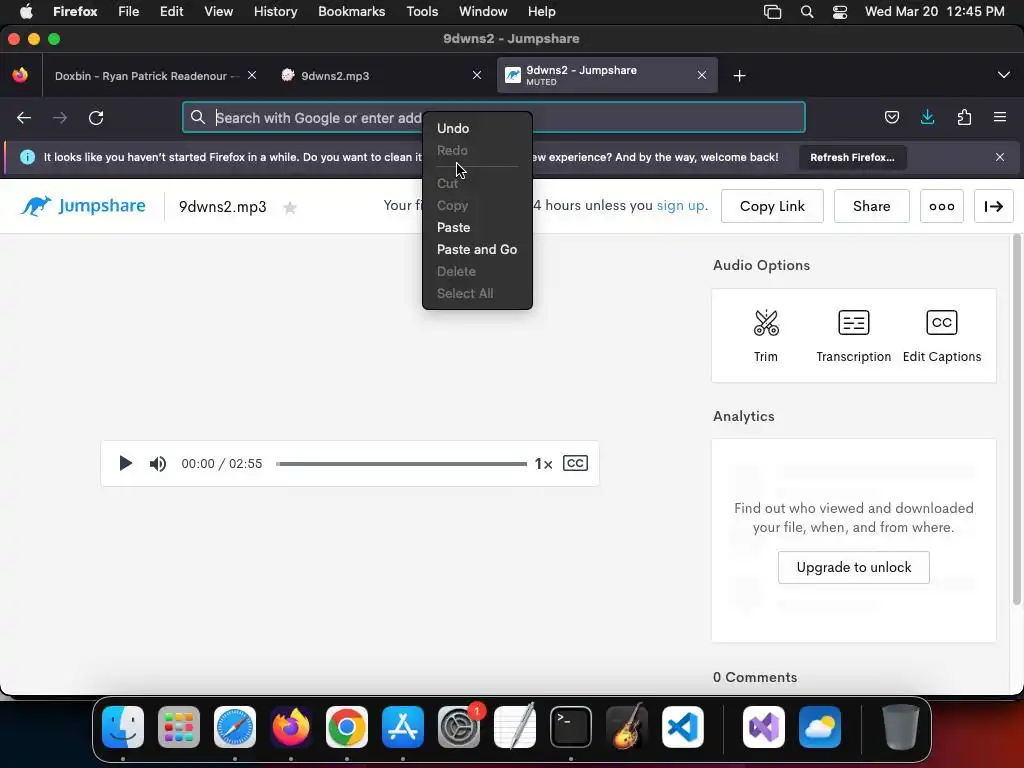Follow the sign up link
This screenshot has width=1024, height=768.
point(680,205)
